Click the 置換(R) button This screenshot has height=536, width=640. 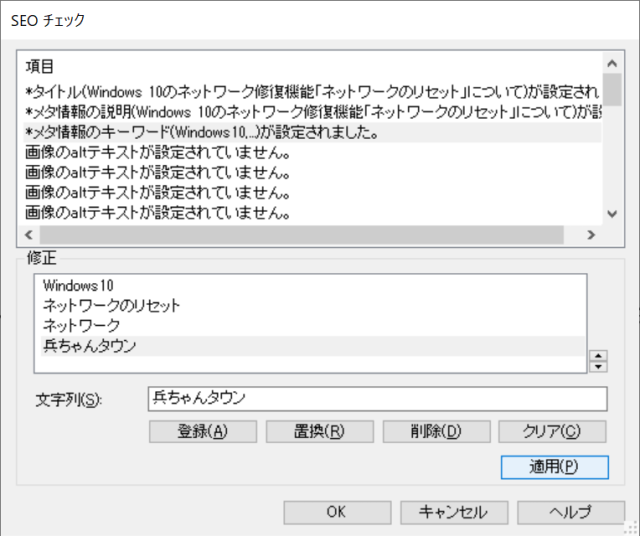(320, 431)
